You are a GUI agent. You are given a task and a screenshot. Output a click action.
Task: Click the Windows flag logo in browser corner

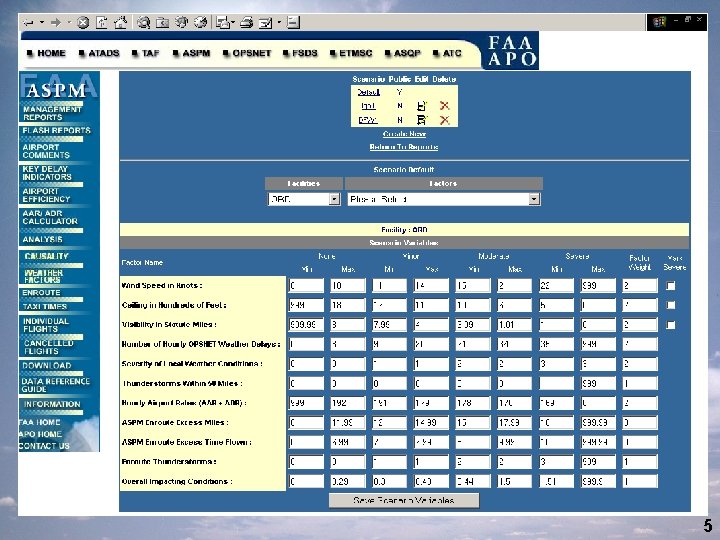(659, 22)
